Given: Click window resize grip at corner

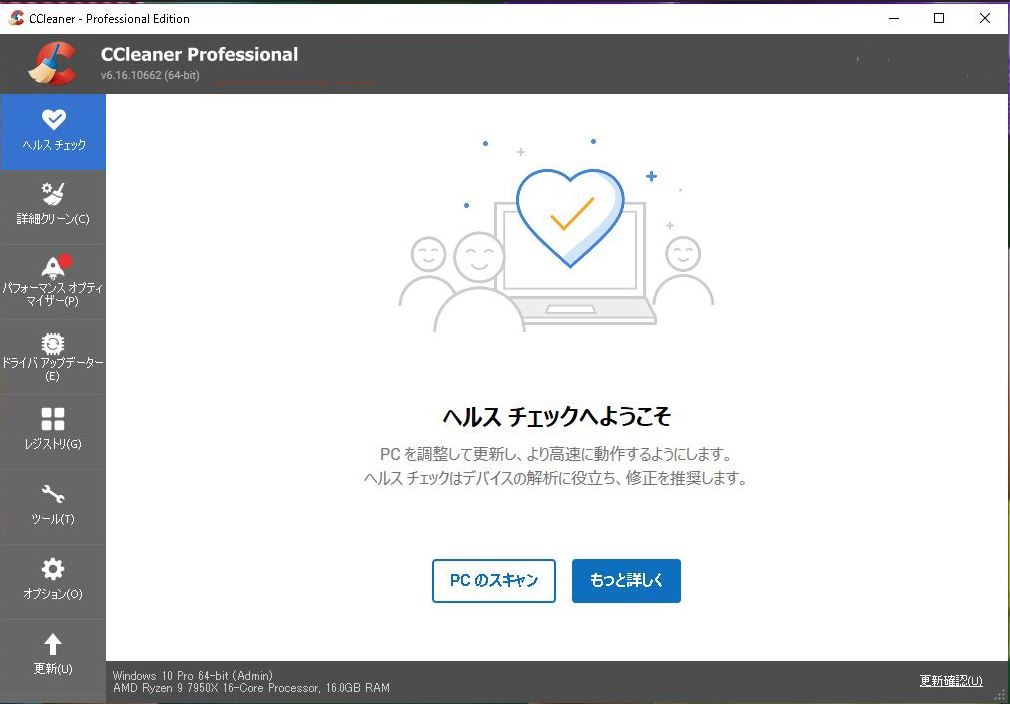Looking at the screenshot, I should point(1000,695).
